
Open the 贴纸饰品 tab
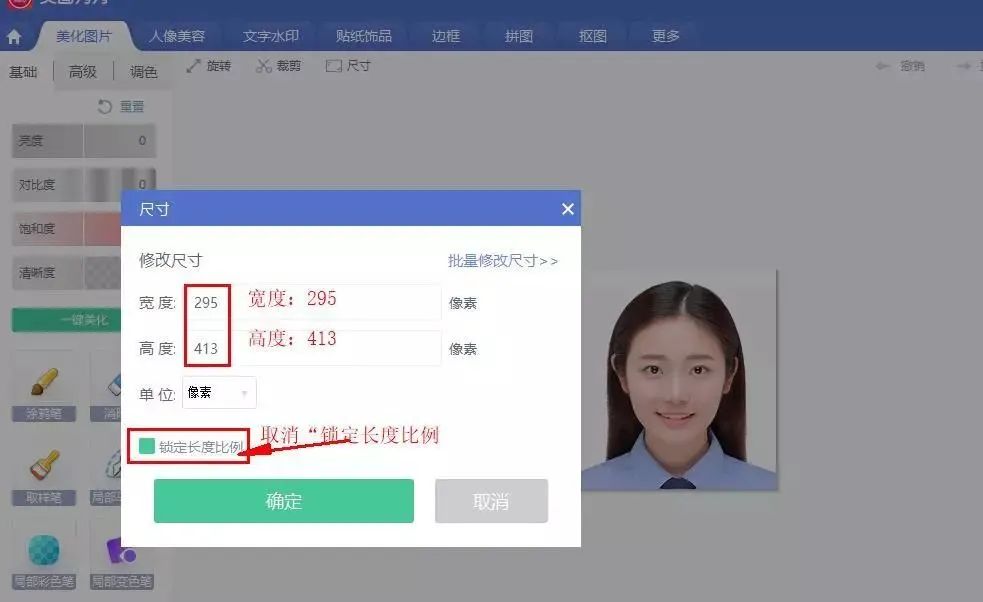364,36
